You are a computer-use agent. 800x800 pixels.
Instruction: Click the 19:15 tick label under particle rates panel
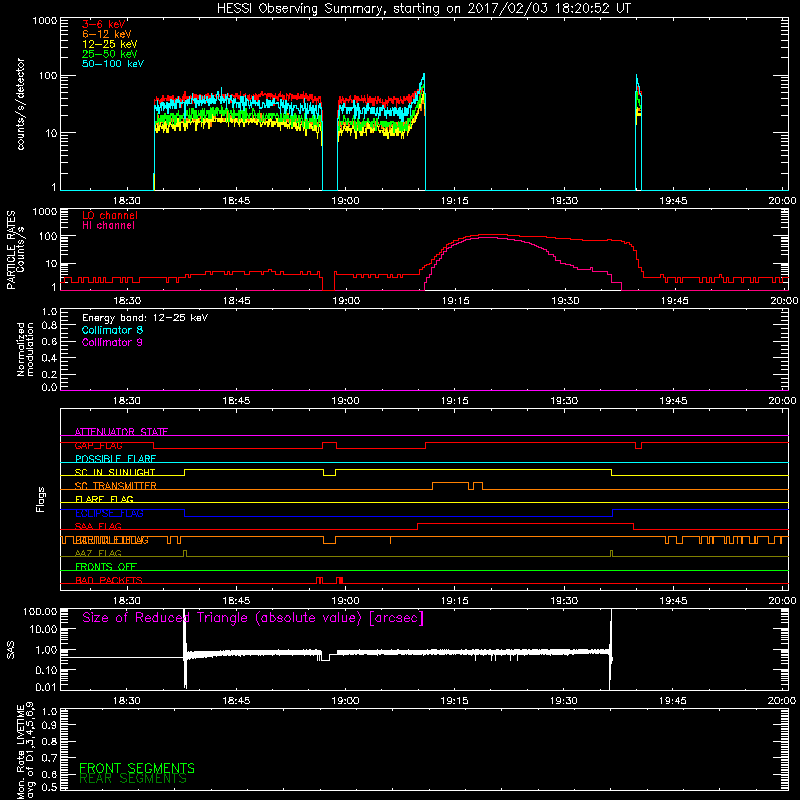pos(456,301)
